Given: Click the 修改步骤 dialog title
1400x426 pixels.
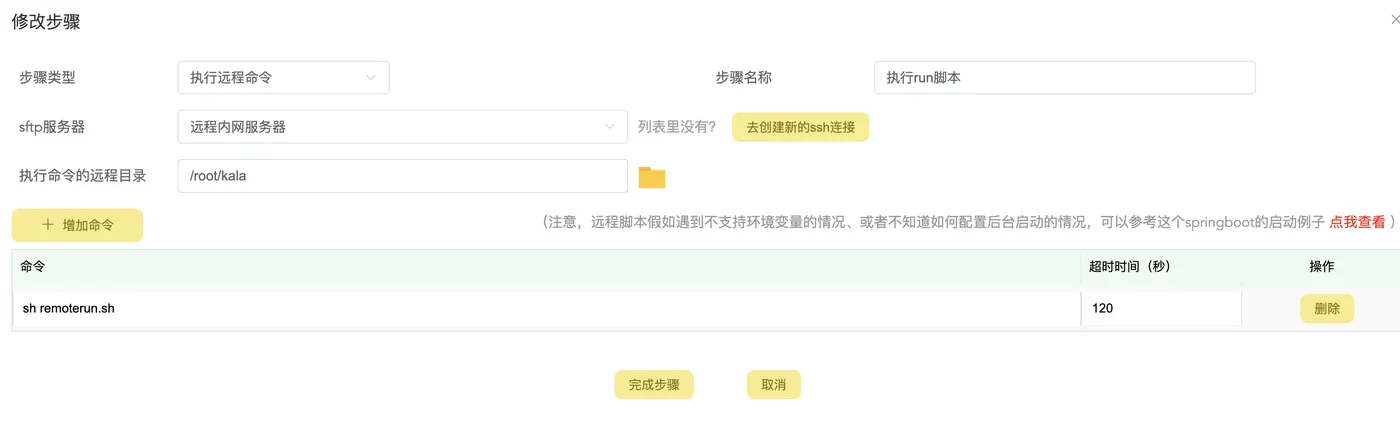Looking at the screenshot, I should click(46, 22).
